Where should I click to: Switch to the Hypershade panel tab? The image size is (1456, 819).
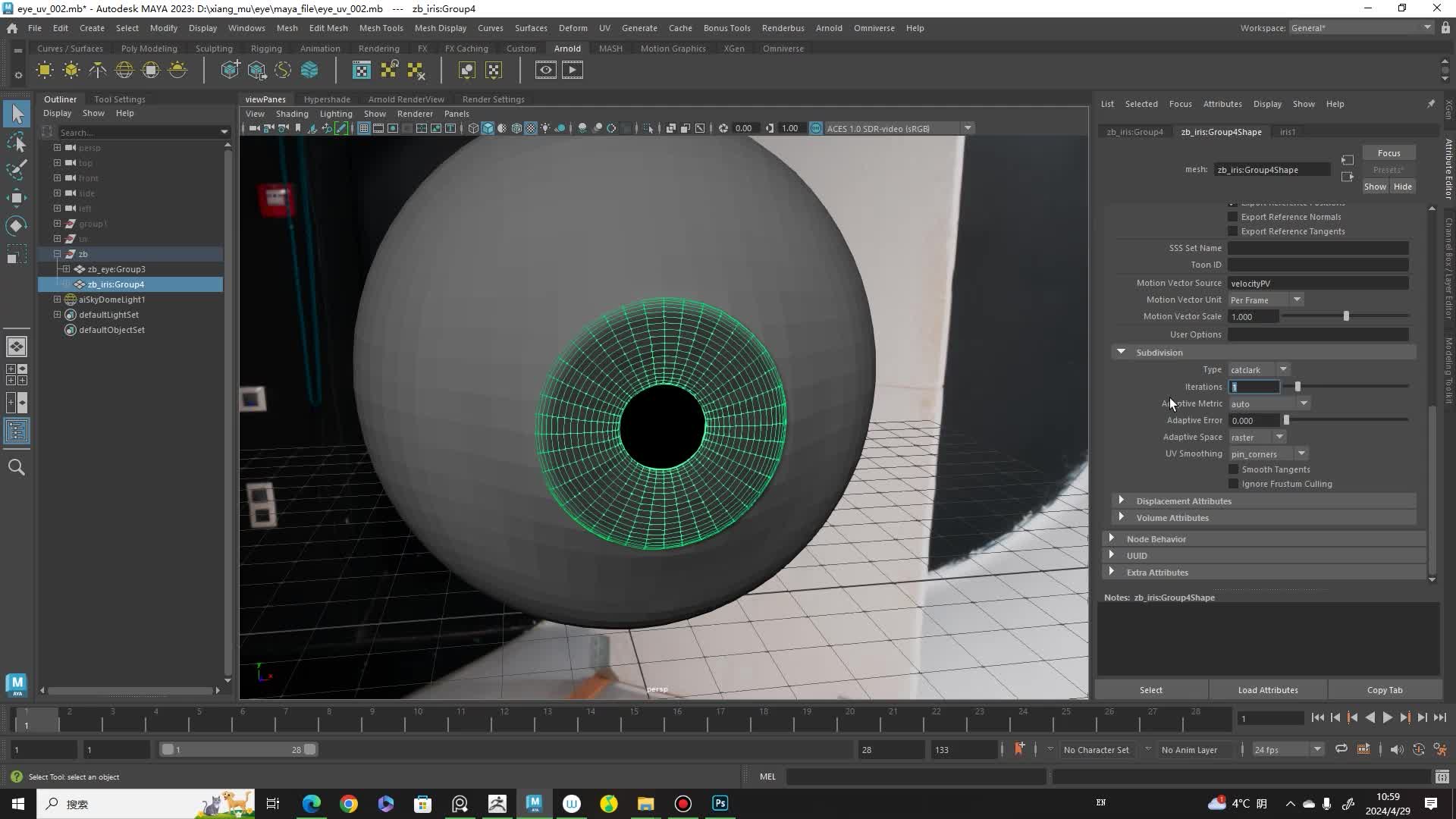327,99
